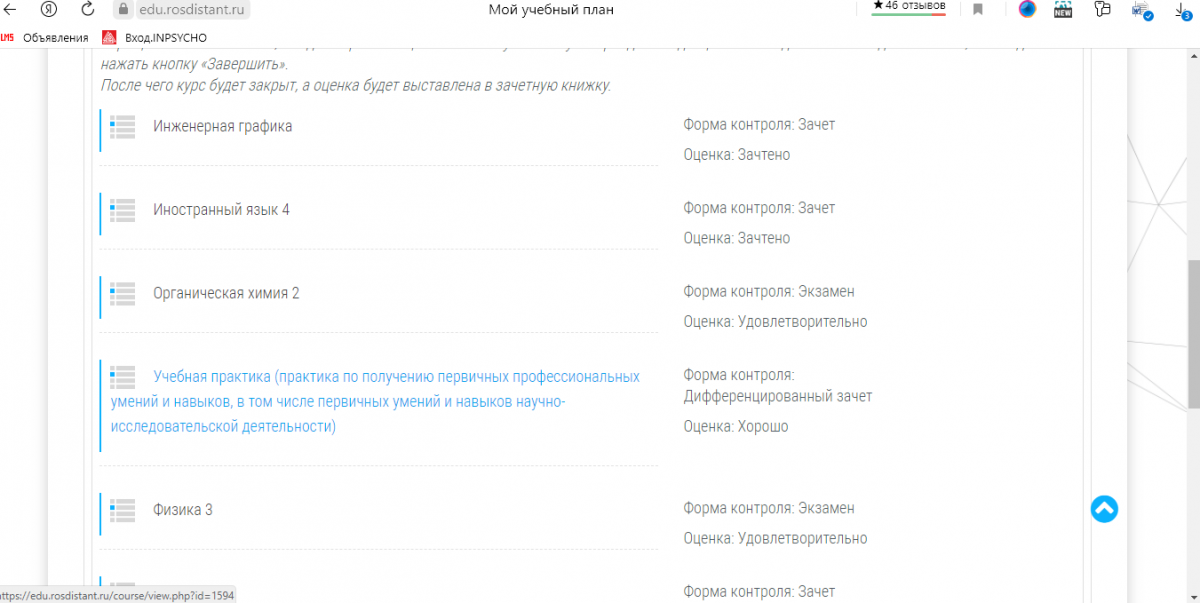Click the Word document extension icon

(1142, 11)
